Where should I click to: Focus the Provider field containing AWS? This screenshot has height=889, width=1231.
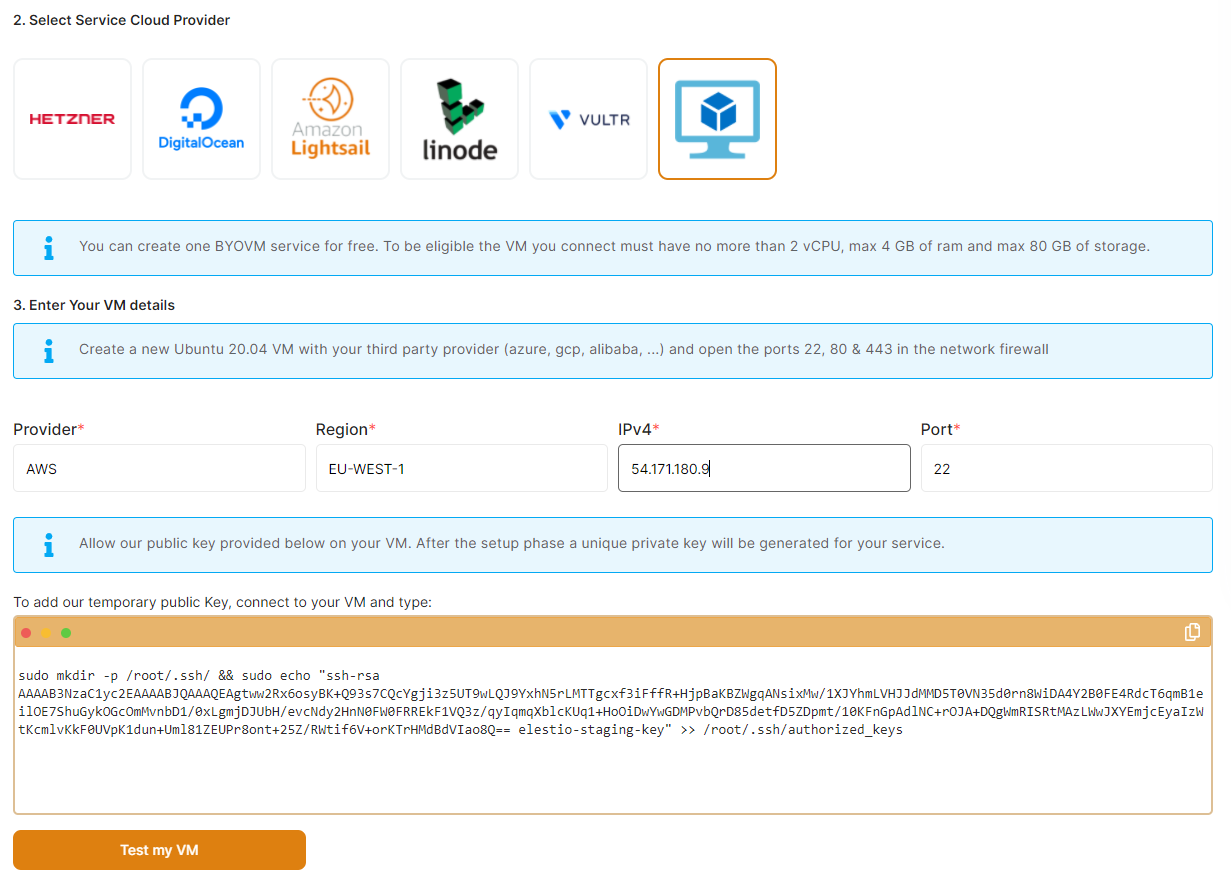(159, 468)
